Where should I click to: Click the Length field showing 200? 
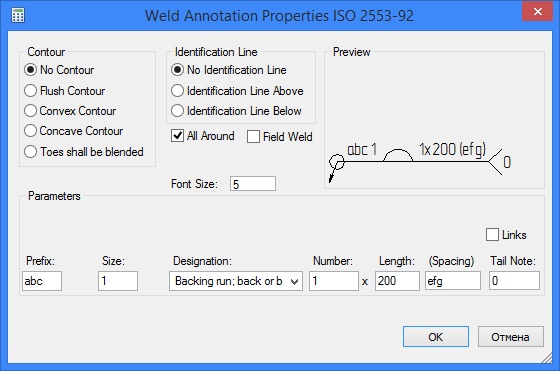coord(397,281)
